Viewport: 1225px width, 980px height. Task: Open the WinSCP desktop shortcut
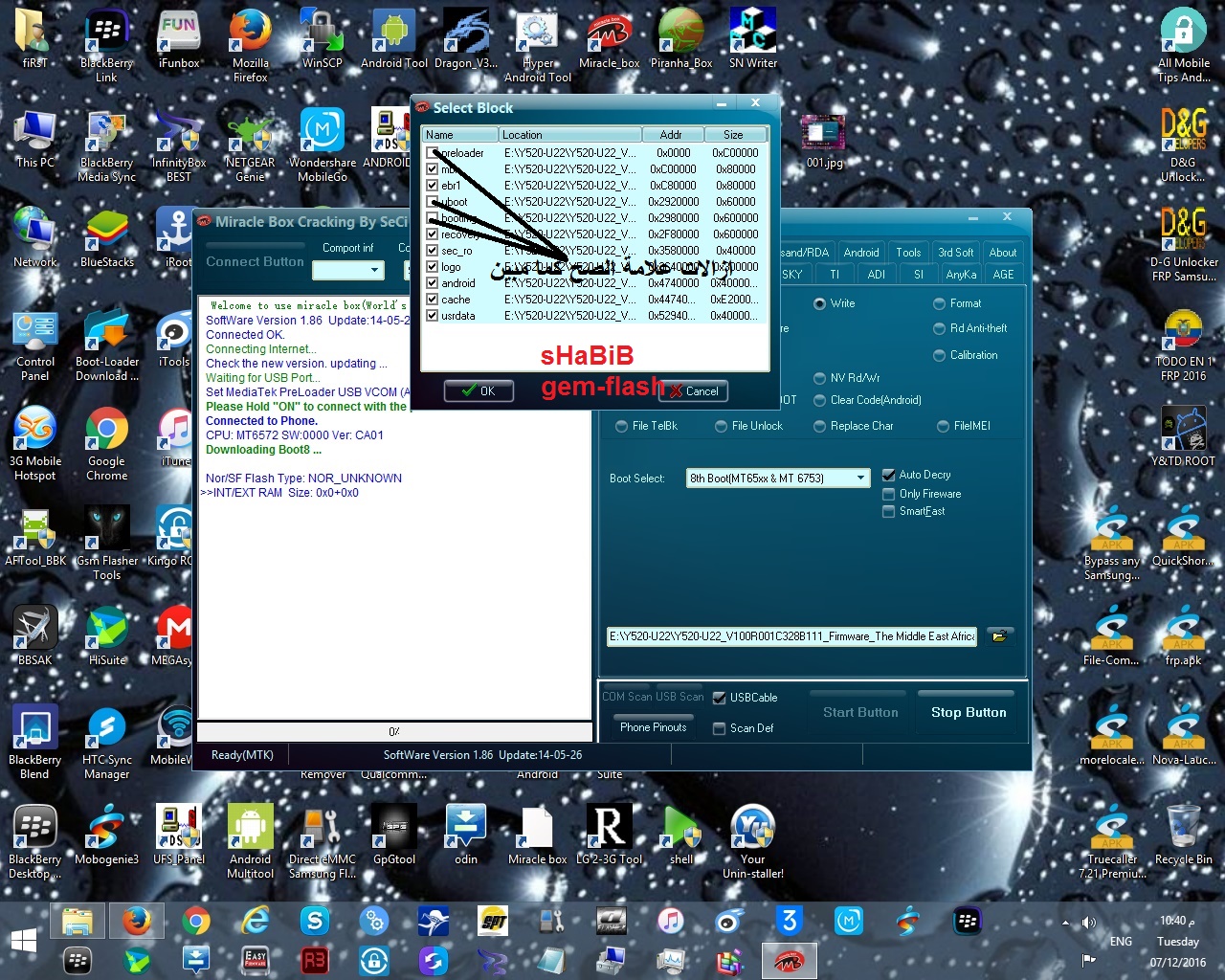pos(323,39)
